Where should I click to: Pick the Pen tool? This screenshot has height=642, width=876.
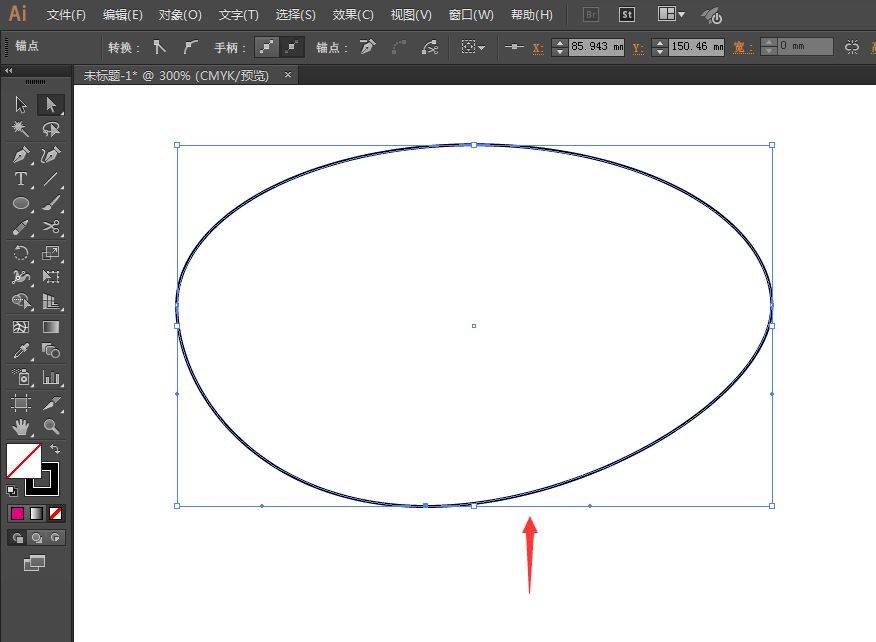pyautogui.click(x=21, y=155)
